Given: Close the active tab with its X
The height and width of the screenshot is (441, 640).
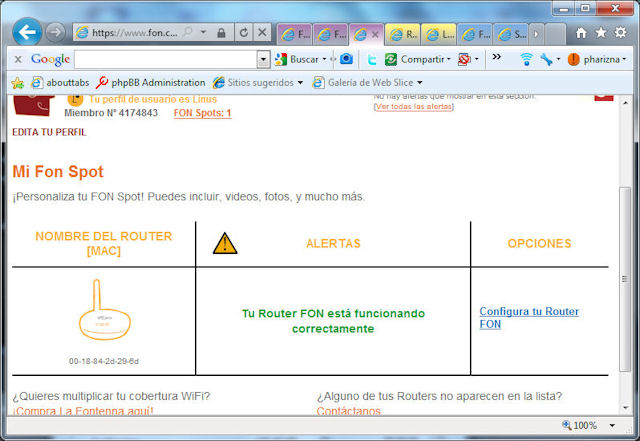Looking at the screenshot, I should (x=375, y=35).
